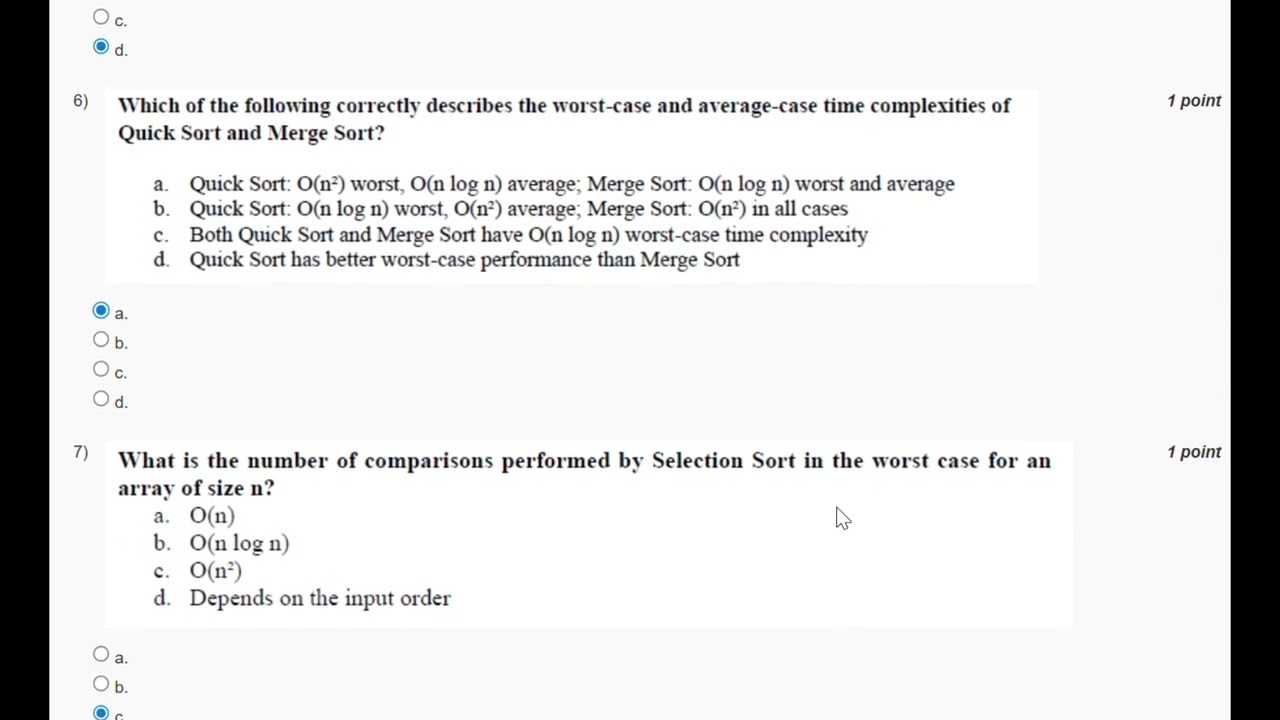Click the selected radio d above question 6
1280x720 pixels.
(101, 47)
